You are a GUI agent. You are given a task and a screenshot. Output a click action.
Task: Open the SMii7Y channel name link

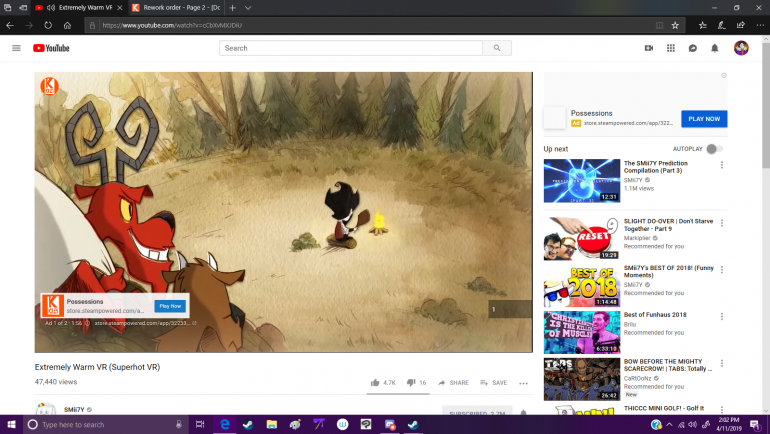[74, 409]
